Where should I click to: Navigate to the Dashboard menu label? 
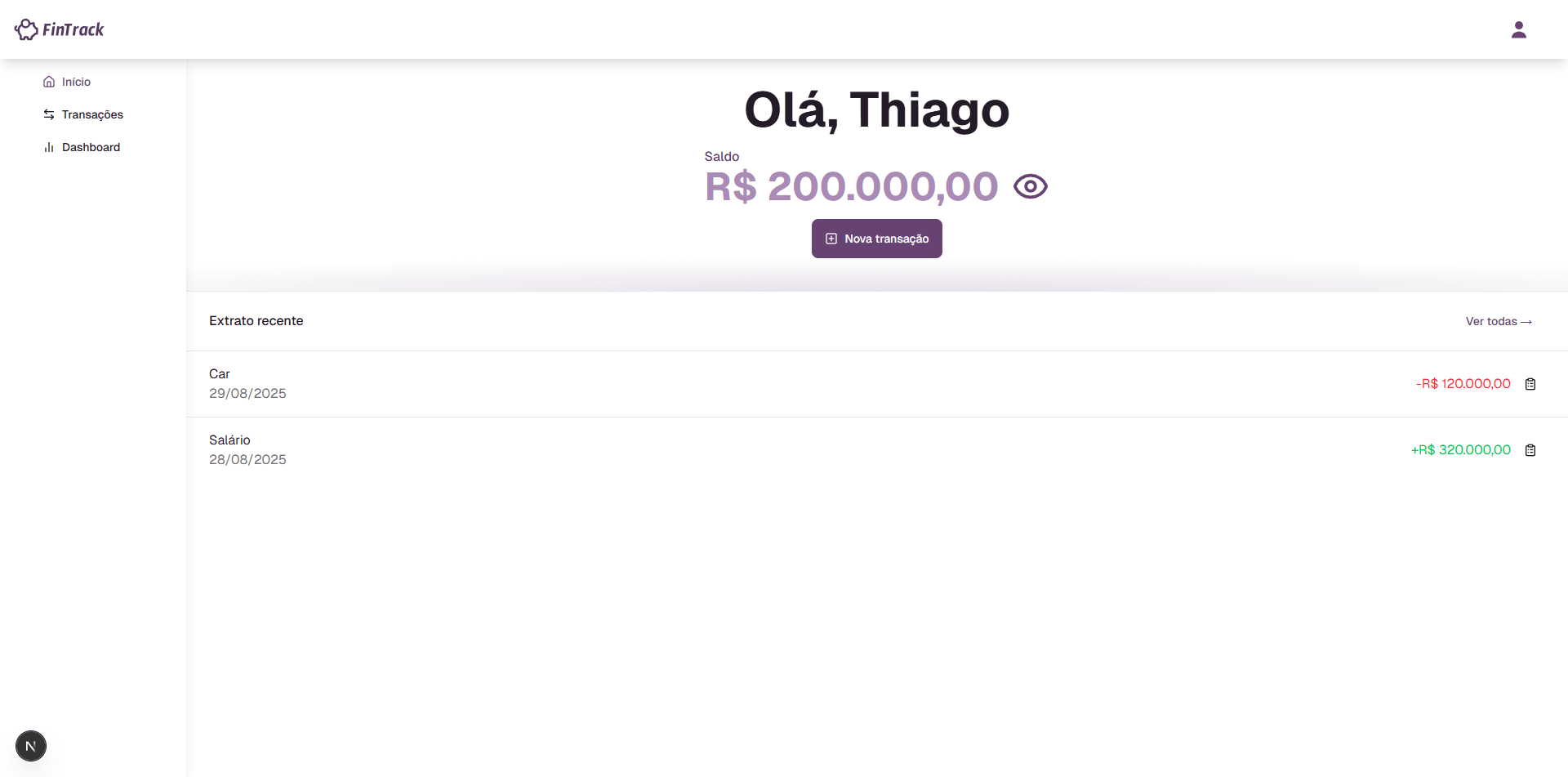coord(91,147)
